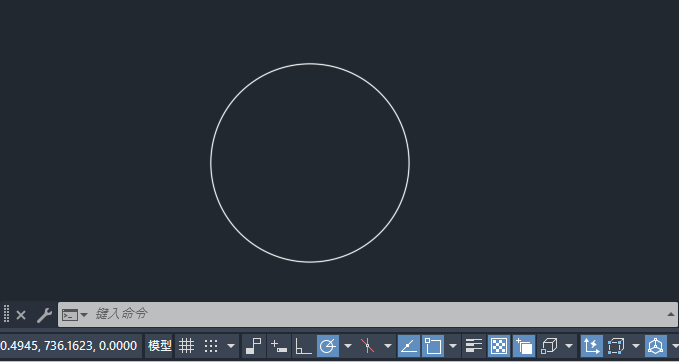The width and height of the screenshot is (679, 362).
Task: Turn off the gizmo display
Action: click(656, 346)
